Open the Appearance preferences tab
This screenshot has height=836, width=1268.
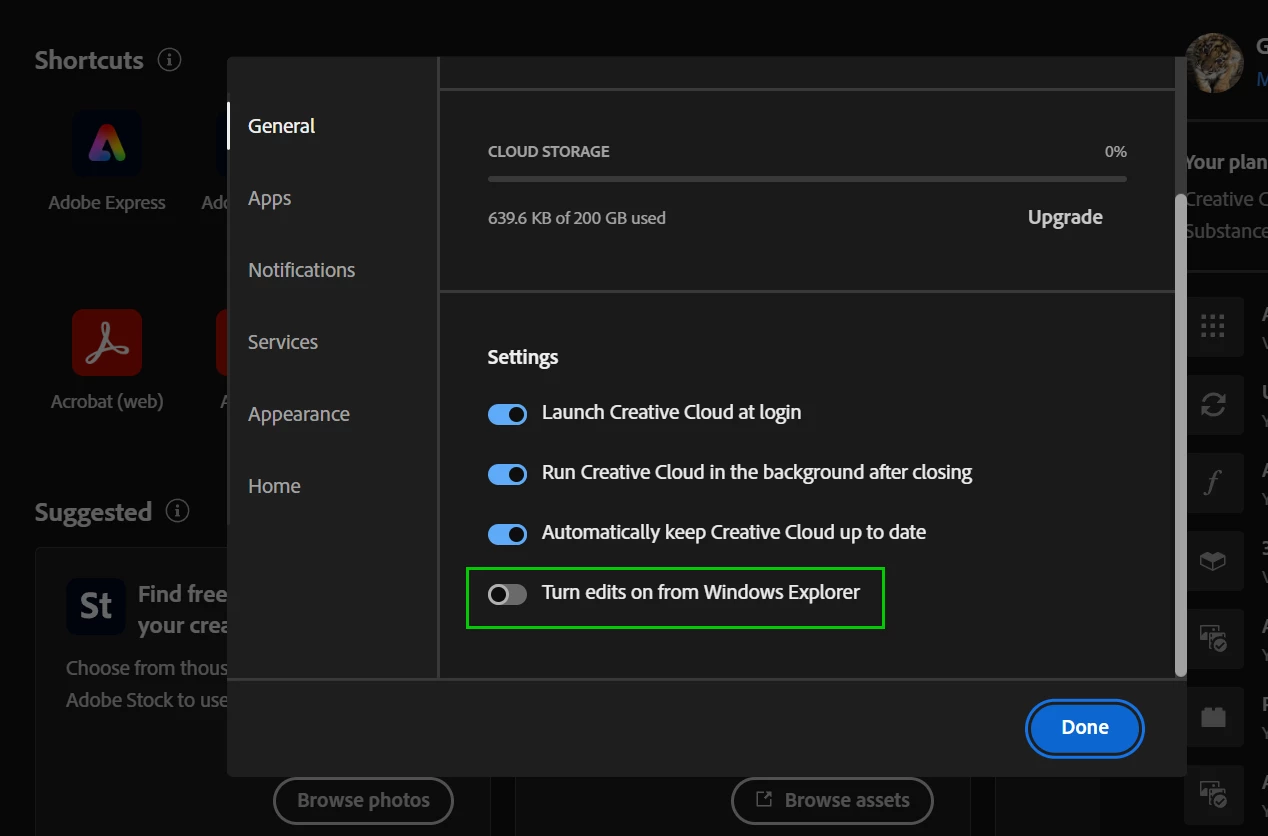pos(299,414)
